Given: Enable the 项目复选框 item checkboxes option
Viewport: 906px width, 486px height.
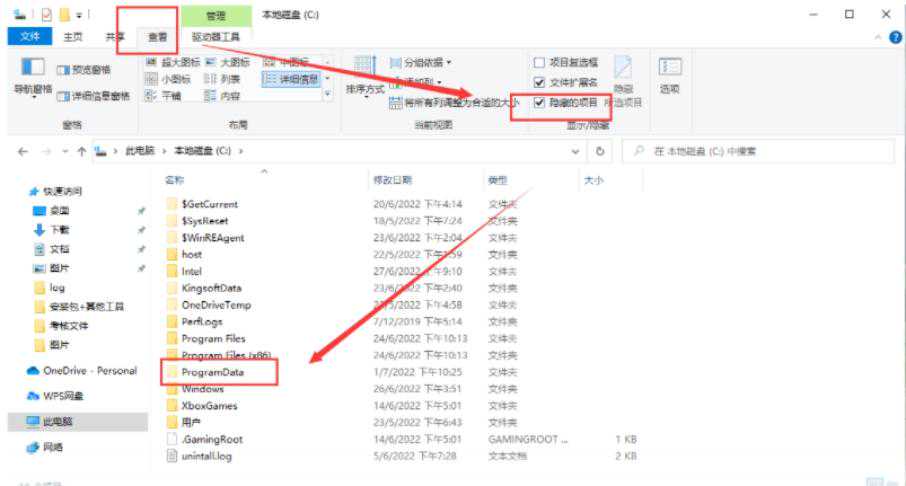Looking at the screenshot, I should point(540,62).
